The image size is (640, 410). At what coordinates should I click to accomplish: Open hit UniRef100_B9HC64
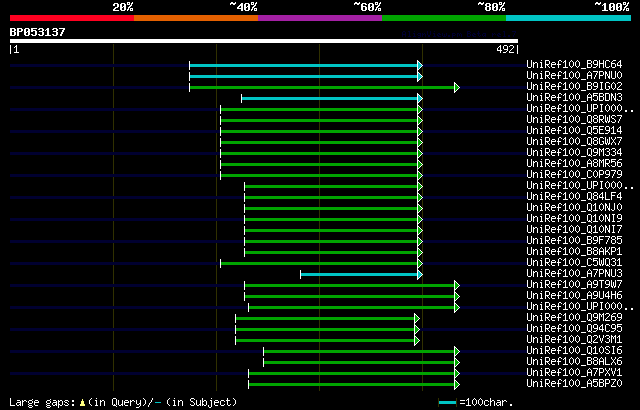click(x=574, y=64)
